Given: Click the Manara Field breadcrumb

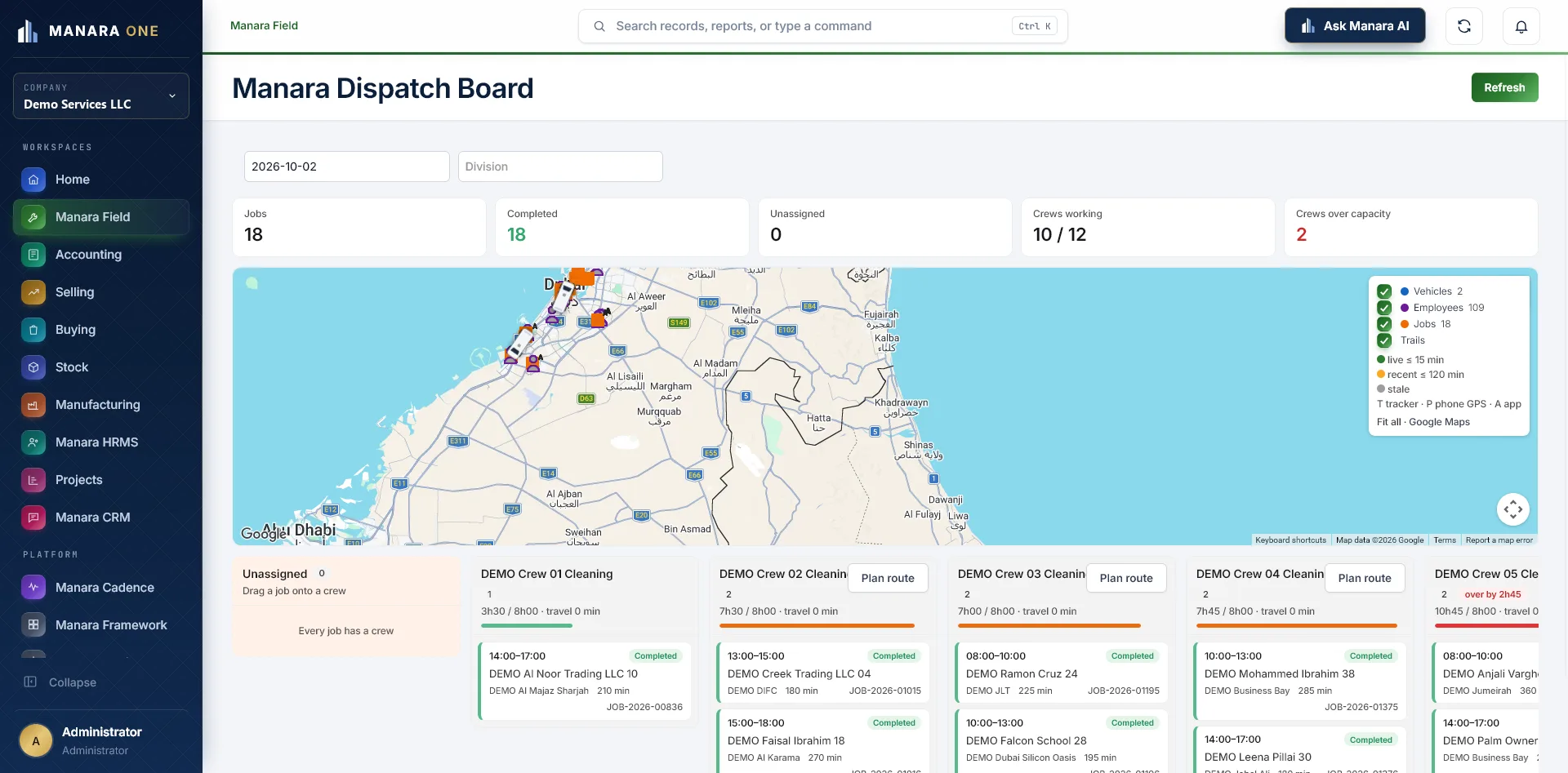Looking at the screenshot, I should point(264,26).
